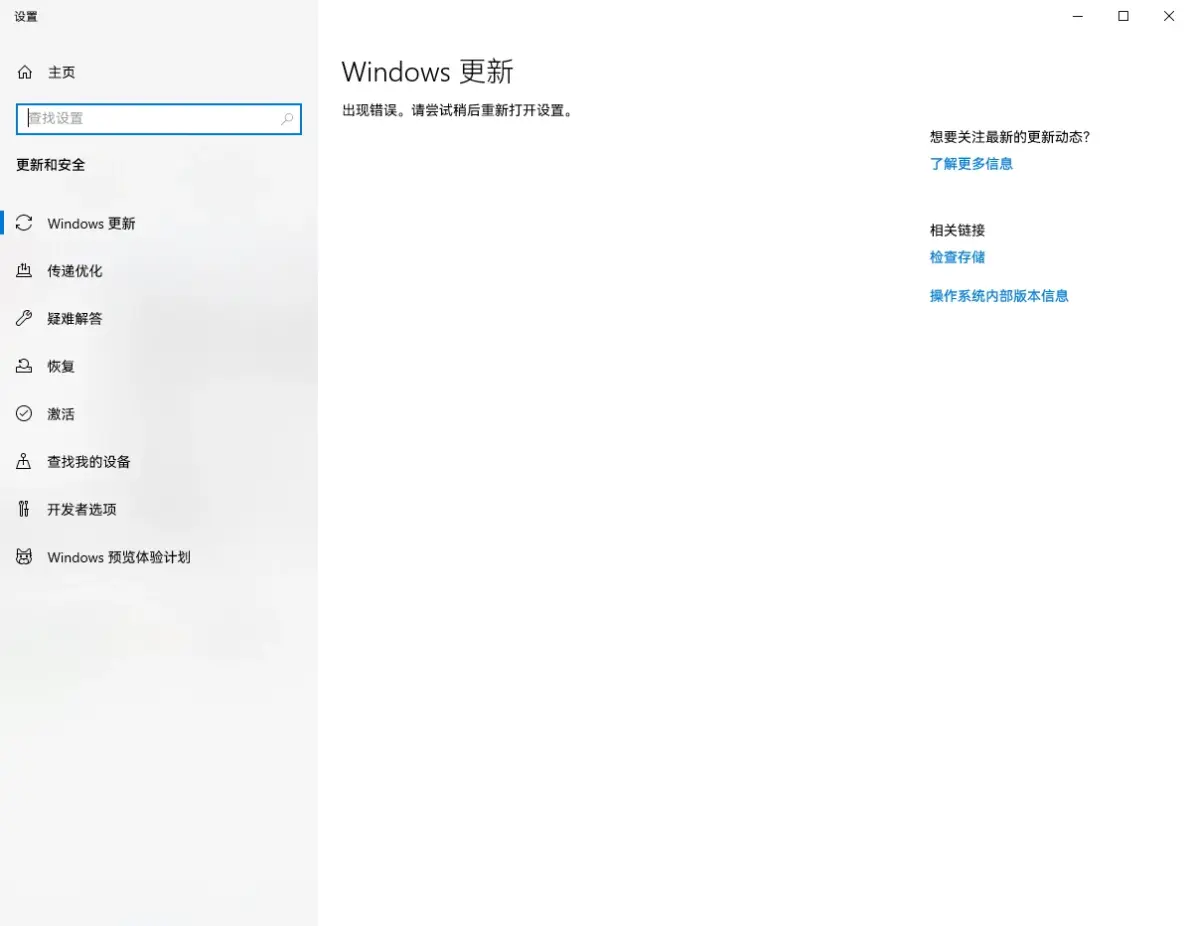Screen dimensions: 1192x926
Task: Click the 查找我的设备 locator icon
Action: (x=25, y=461)
